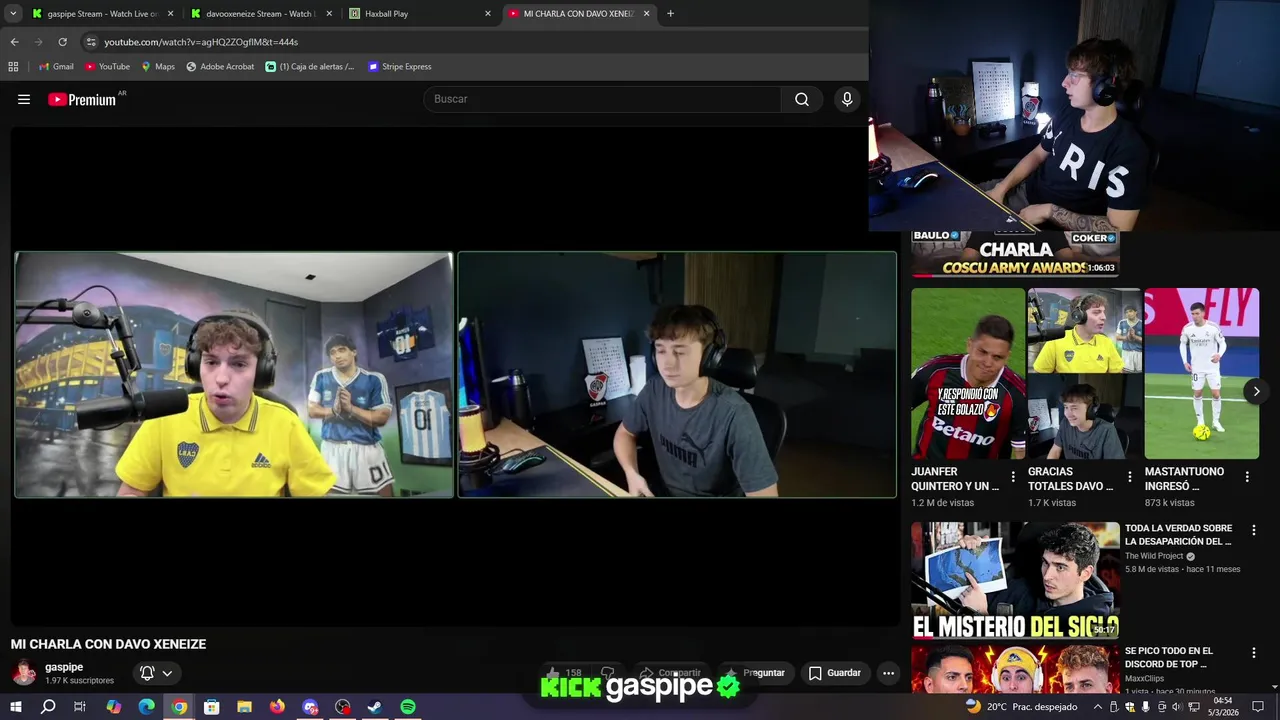Screen dimensions: 1280x720
Task: Save video with the Guardar button
Action: tap(835, 673)
